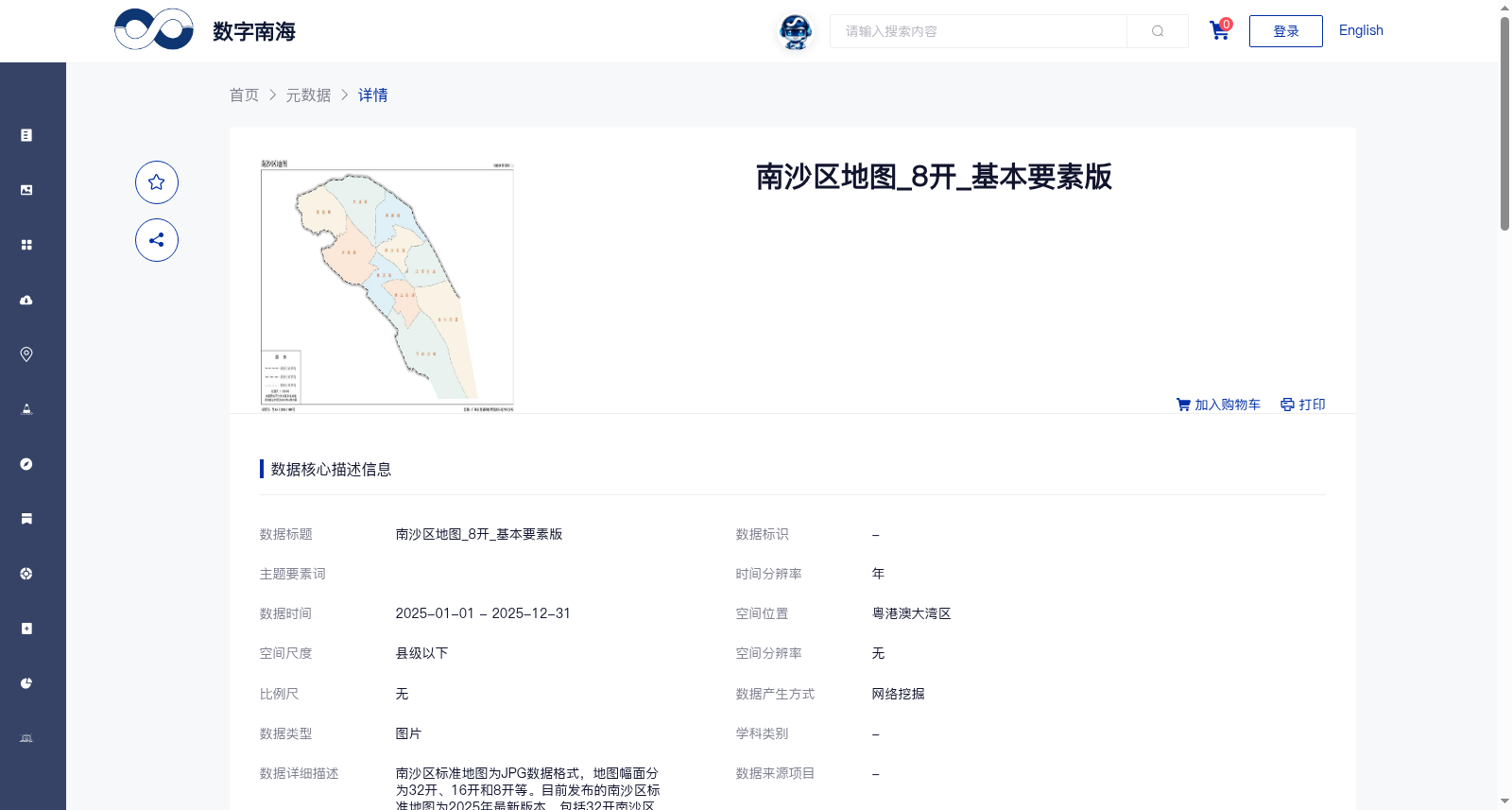The width and height of the screenshot is (1512, 810).
Task: Click the 数据来源项目 label
Action: point(775,773)
